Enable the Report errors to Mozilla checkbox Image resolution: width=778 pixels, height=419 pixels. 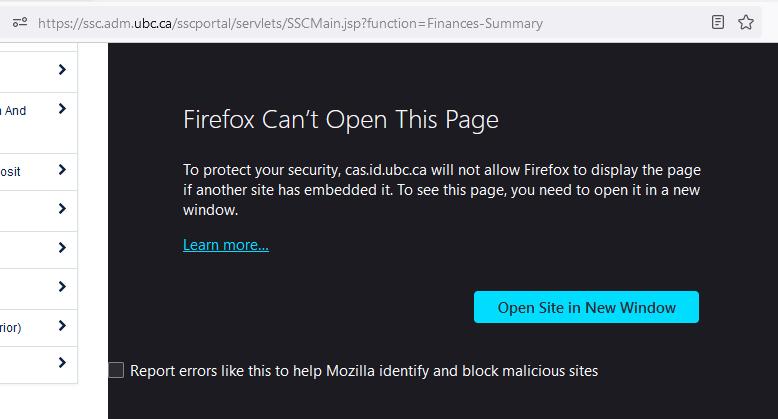point(116,370)
